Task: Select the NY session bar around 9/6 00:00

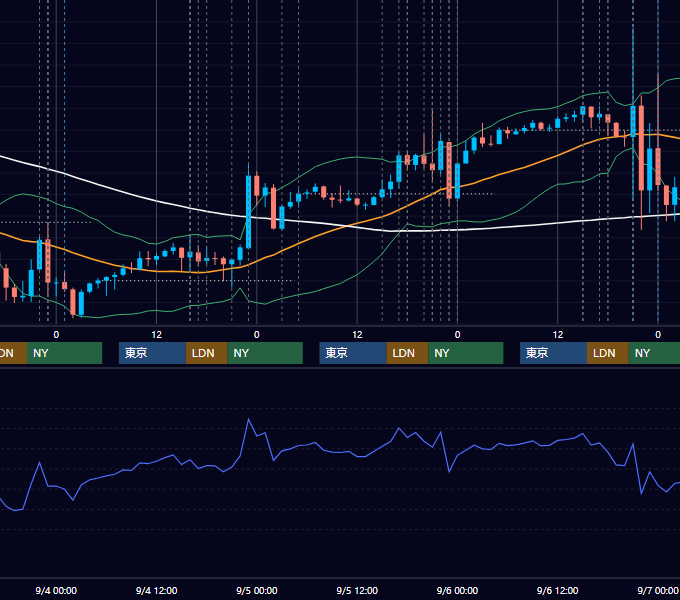Action: click(x=466, y=353)
